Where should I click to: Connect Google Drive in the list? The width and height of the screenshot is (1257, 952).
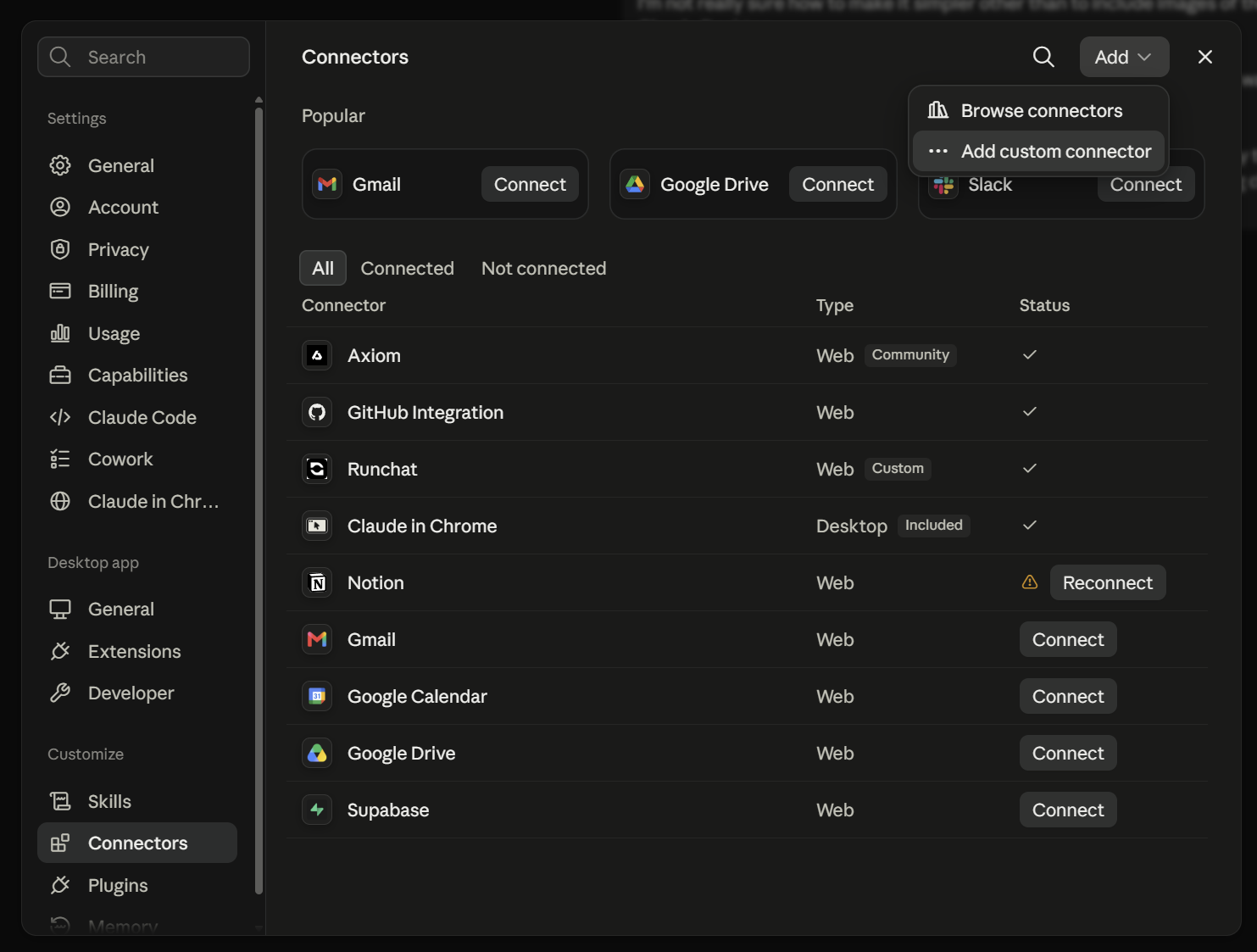pos(1068,753)
